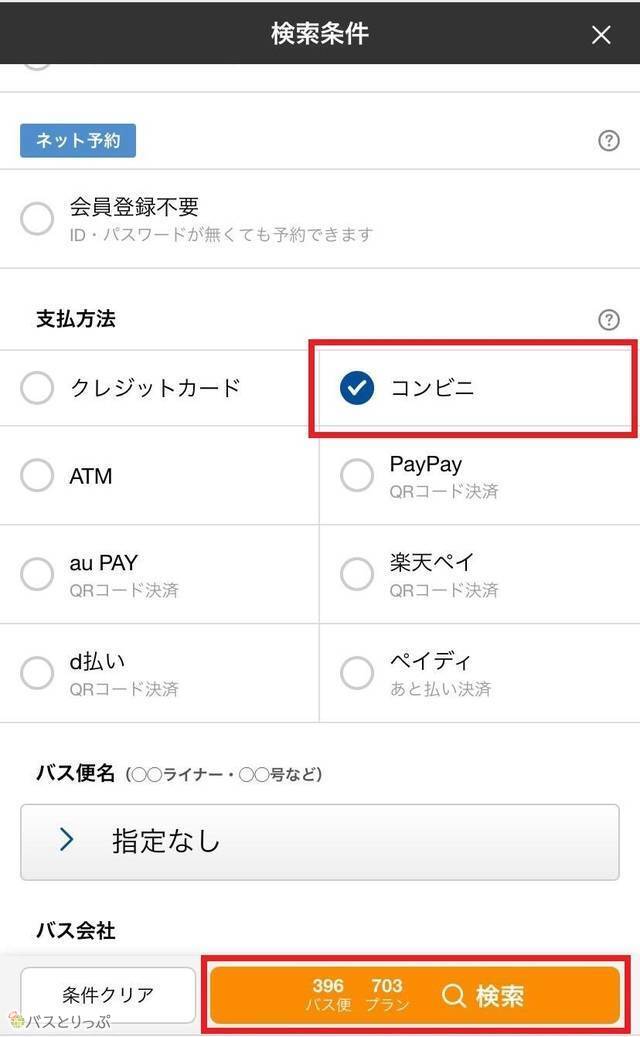Select the クレジットカード payment option
The height and width of the screenshot is (1037, 640).
37,388
